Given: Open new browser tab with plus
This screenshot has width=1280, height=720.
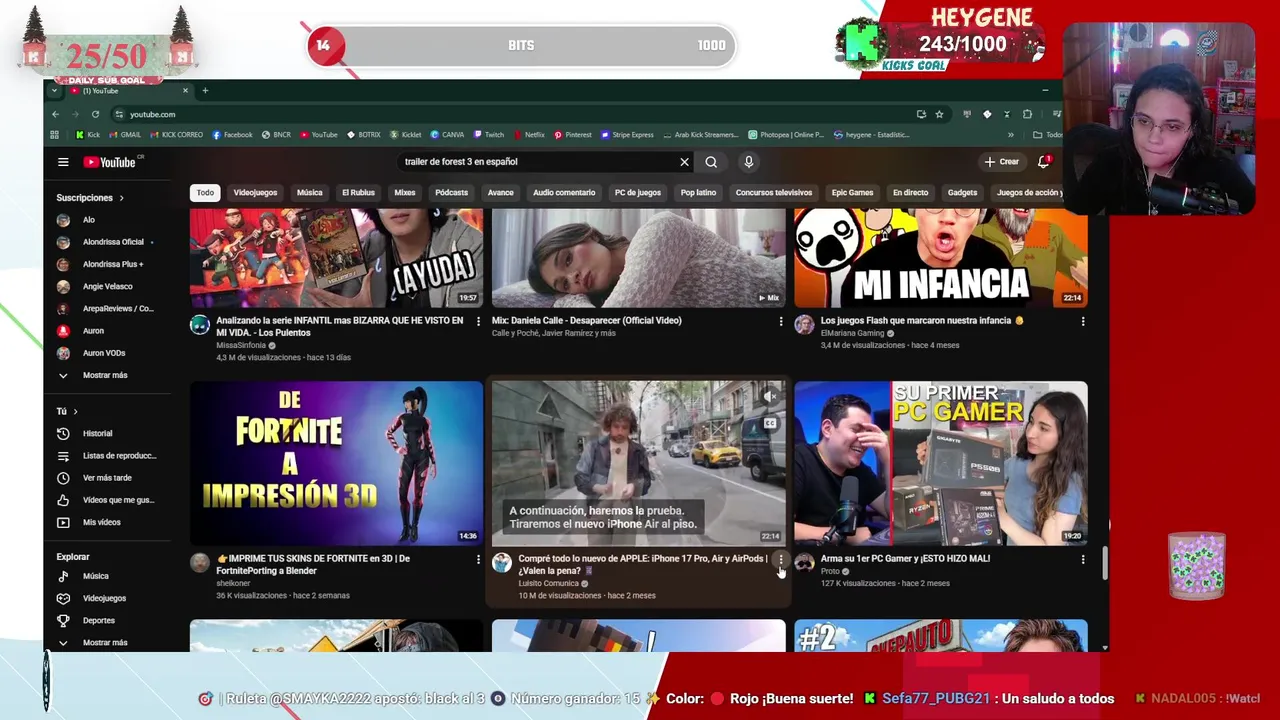Looking at the screenshot, I should click(x=205, y=91).
